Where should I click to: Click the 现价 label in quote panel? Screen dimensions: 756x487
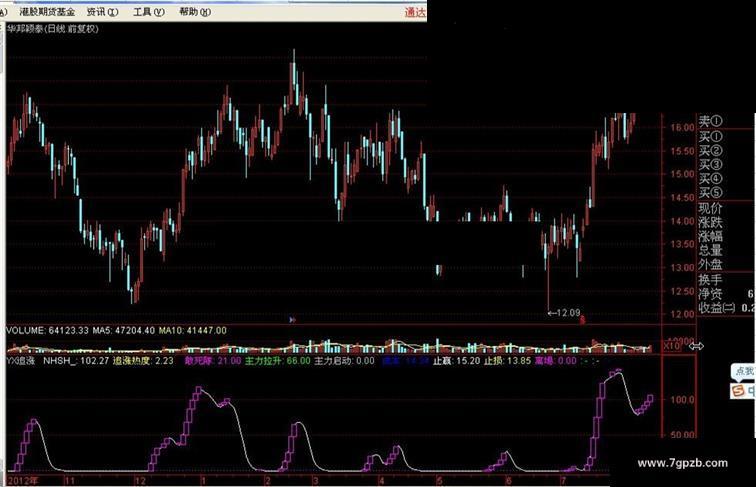coord(711,209)
